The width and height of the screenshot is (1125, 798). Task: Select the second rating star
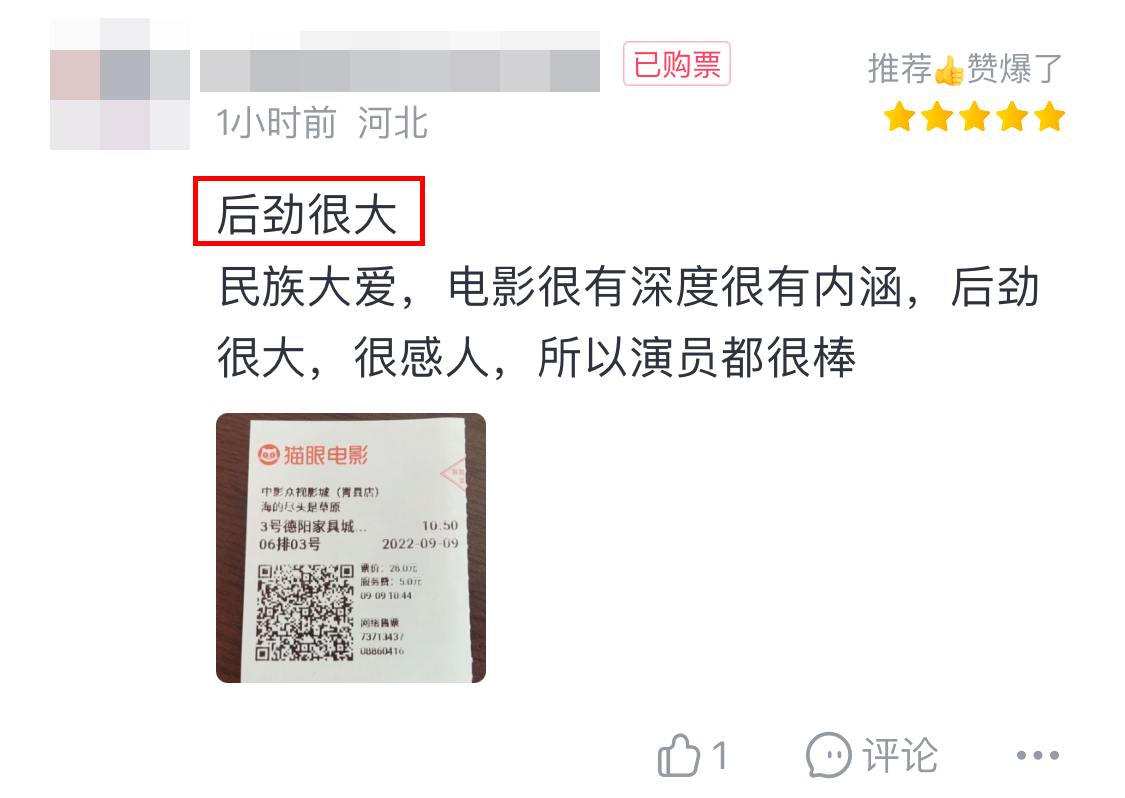coord(937,117)
